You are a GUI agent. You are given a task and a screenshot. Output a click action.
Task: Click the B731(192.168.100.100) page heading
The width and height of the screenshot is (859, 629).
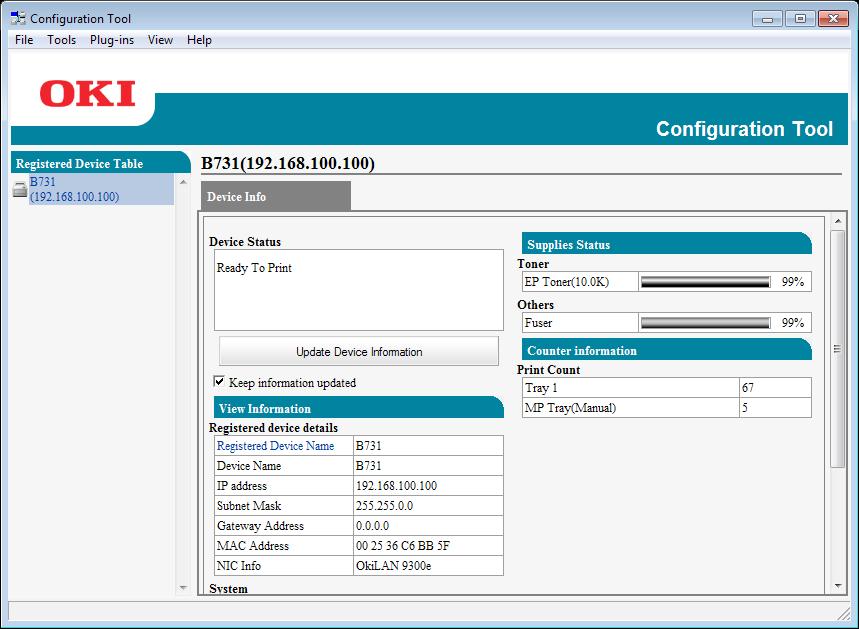tap(288, 163)
